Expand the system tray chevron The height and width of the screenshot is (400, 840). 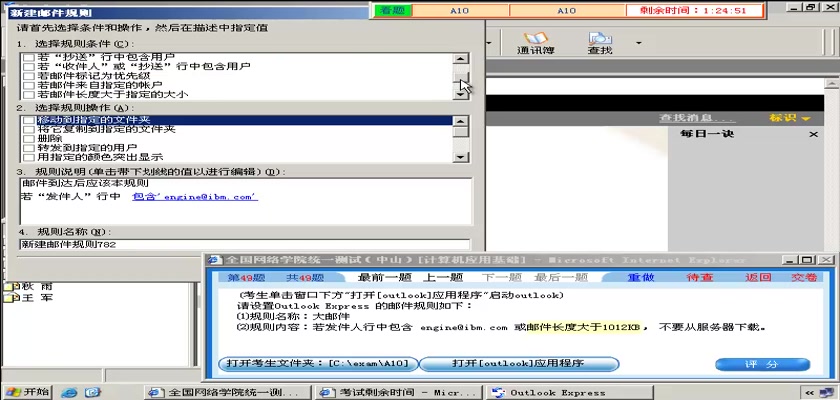[809, 393]
